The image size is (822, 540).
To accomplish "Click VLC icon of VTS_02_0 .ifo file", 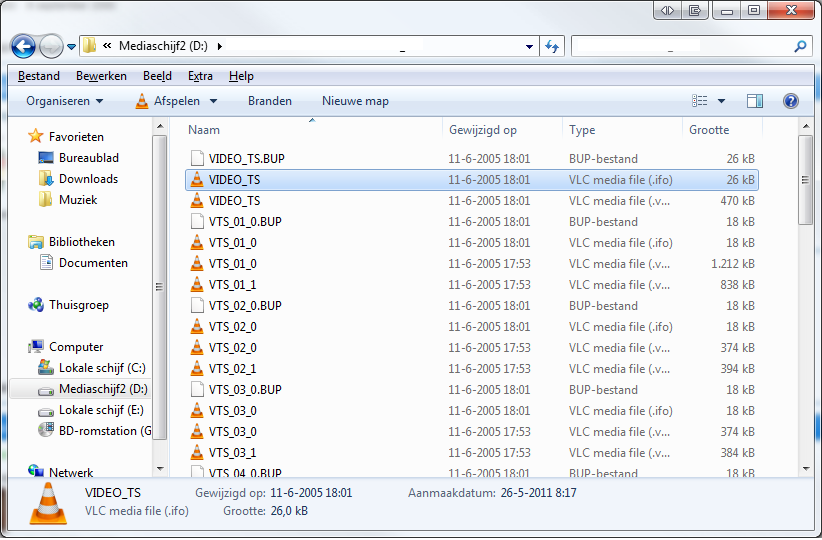I will 197,326.
